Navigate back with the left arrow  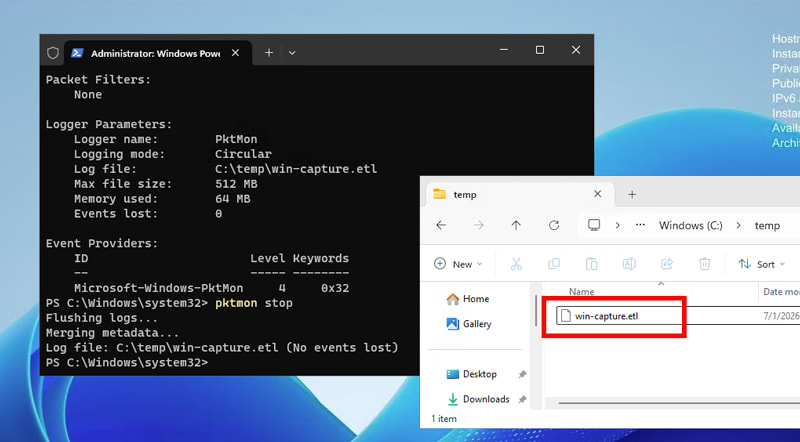441,225
